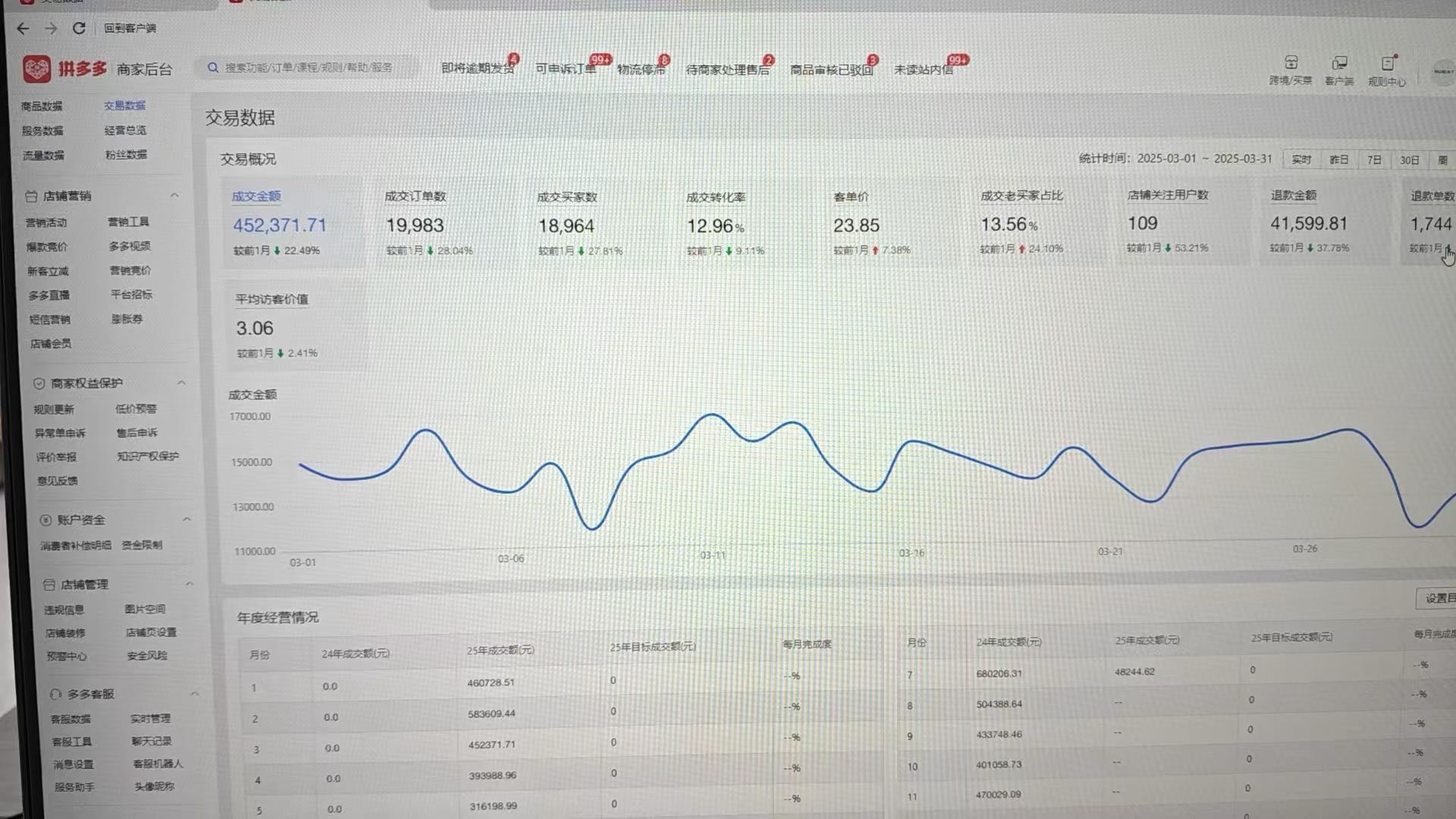Click the 店铺管理 store icon
This screenshot has height=819, width=1456.
tap(49, 585)
